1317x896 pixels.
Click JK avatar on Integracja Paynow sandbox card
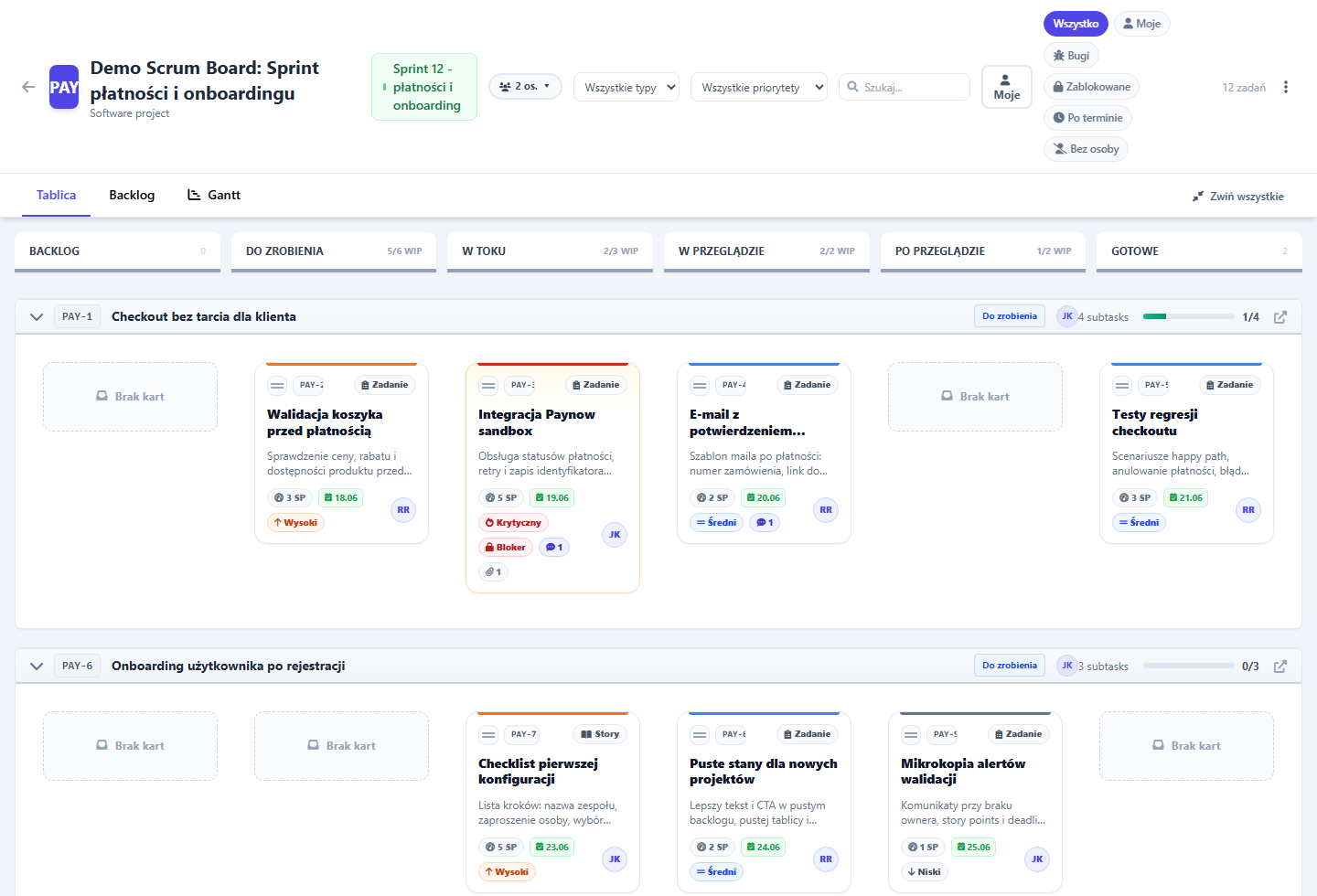point(615,535)
